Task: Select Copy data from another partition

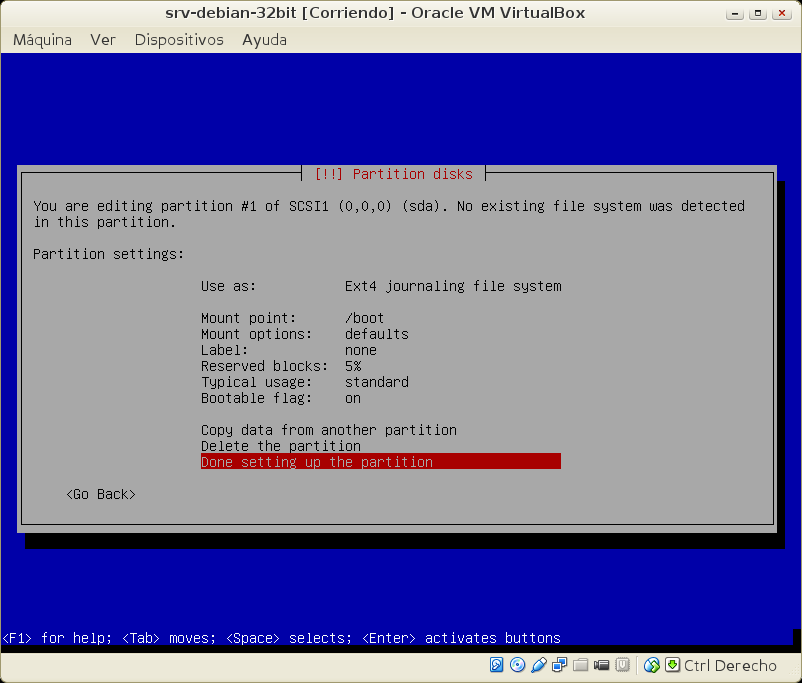Action: coord(328,430)
